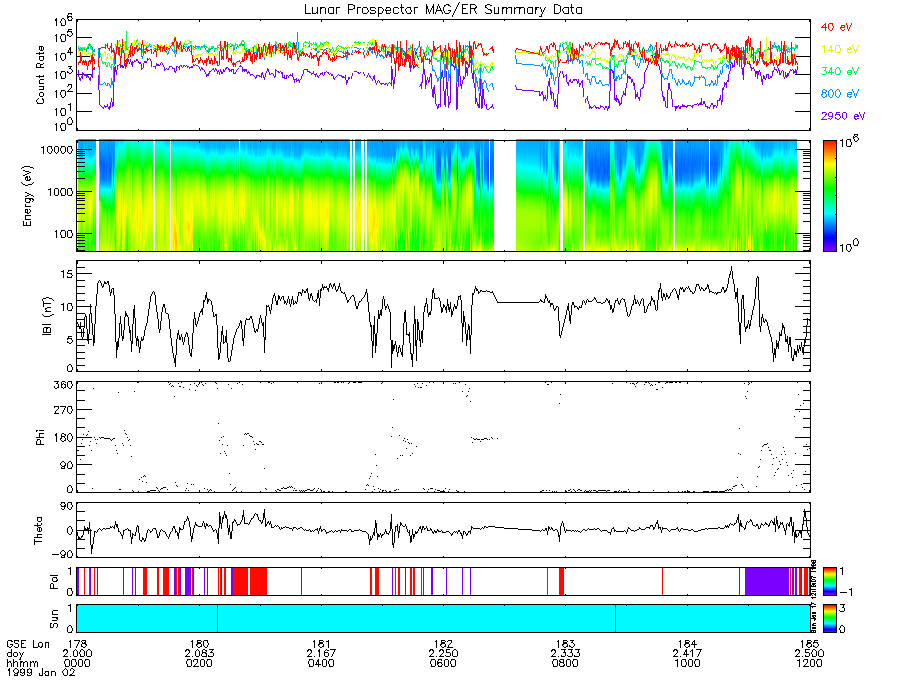Click the |B| (nT) axis label

[47, 316]
